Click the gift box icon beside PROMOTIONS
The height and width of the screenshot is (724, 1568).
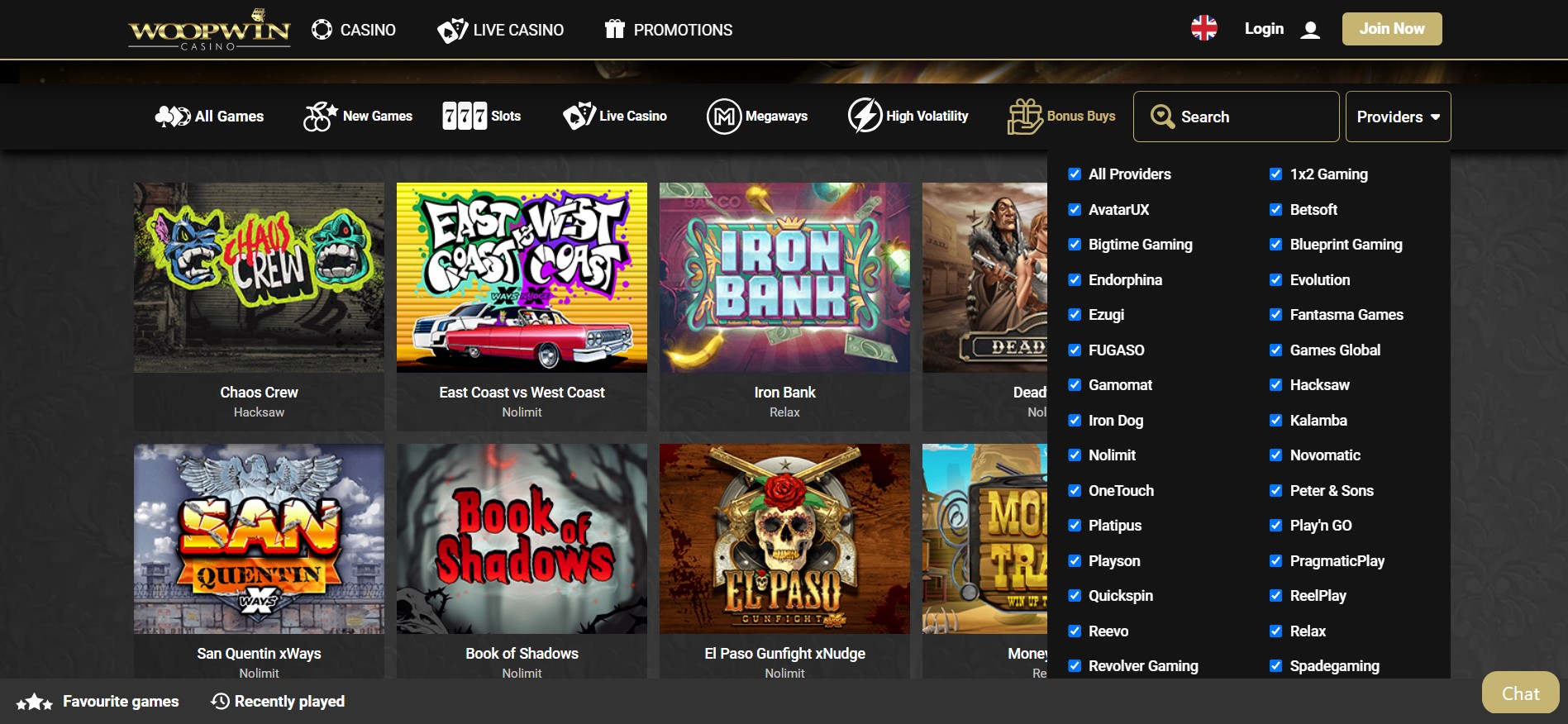(614, 30)
